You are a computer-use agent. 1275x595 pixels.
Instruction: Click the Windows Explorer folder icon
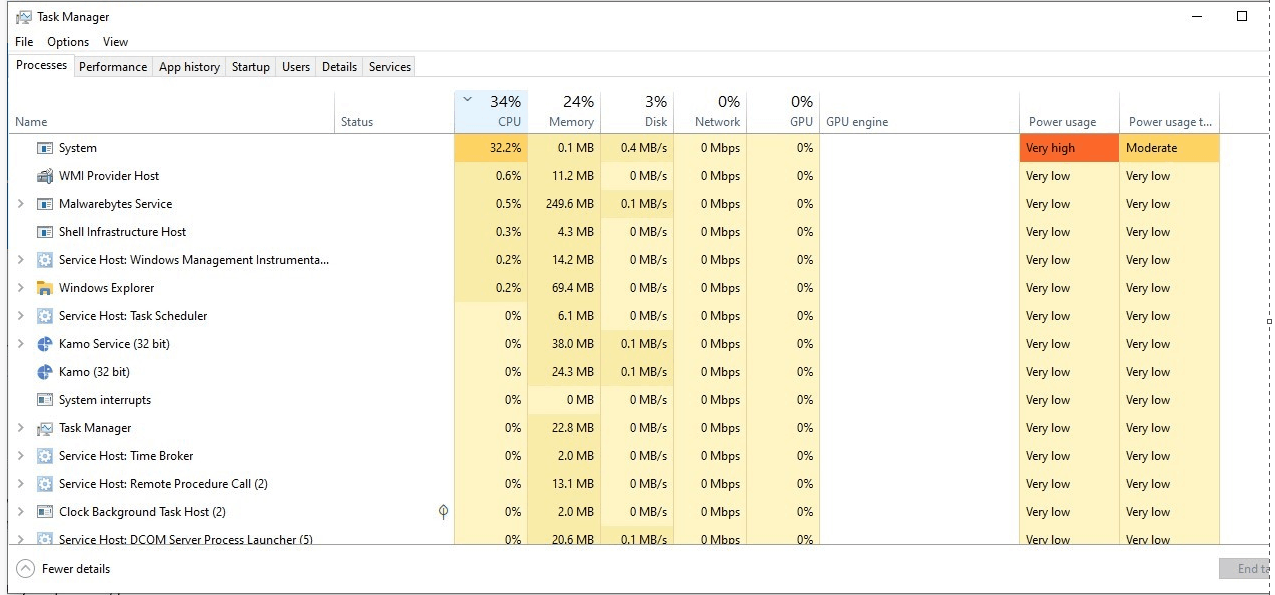(44, 288)
